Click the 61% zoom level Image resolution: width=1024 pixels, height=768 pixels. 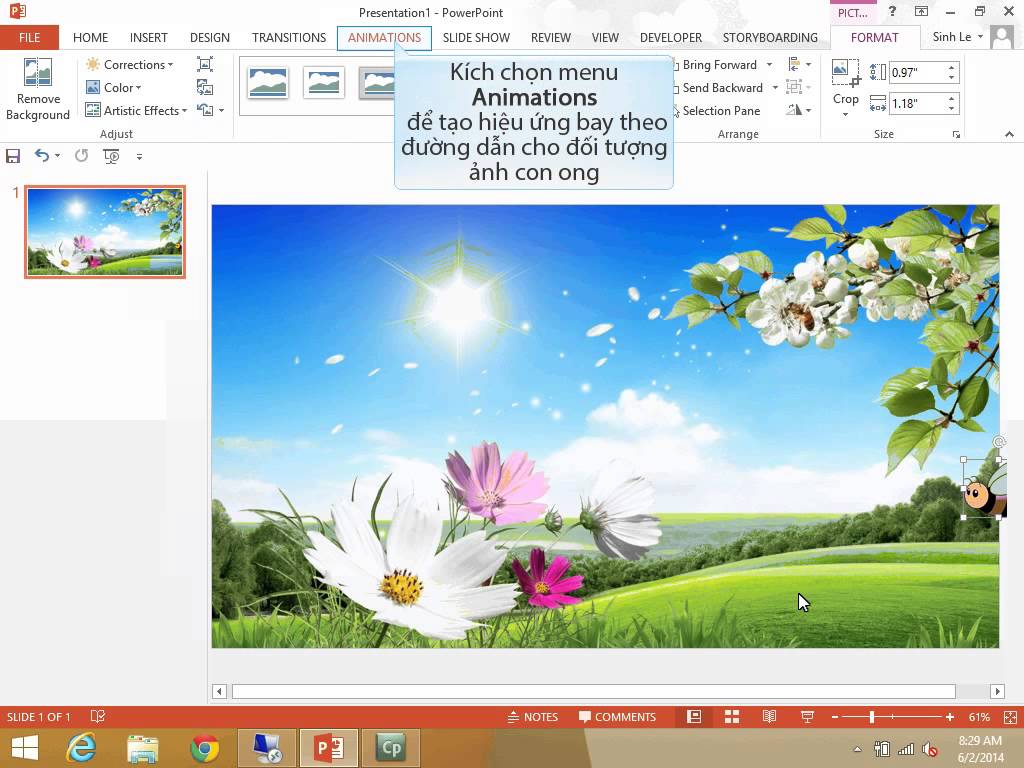tap(978, 716)
